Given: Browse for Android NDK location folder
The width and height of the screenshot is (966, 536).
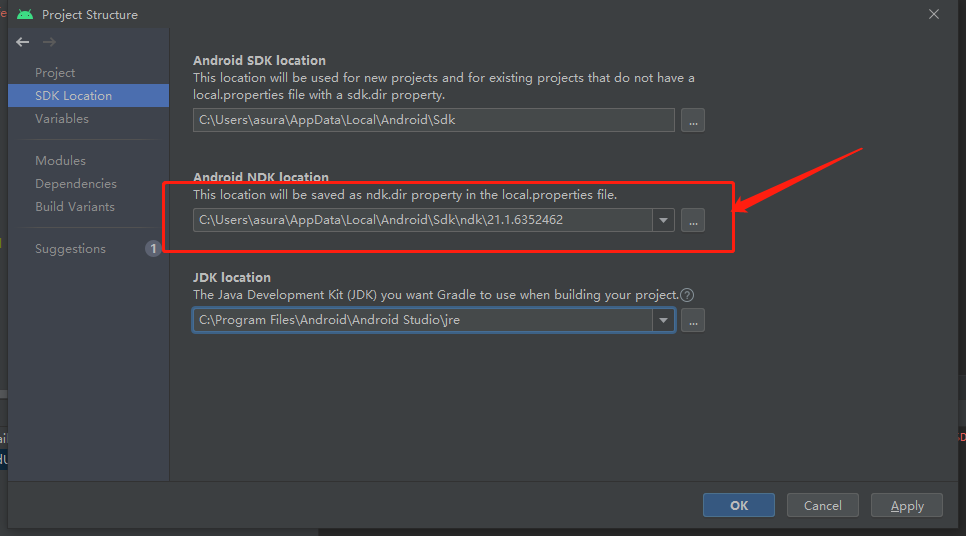Looking at the screenshot, I should pos(693,220).
